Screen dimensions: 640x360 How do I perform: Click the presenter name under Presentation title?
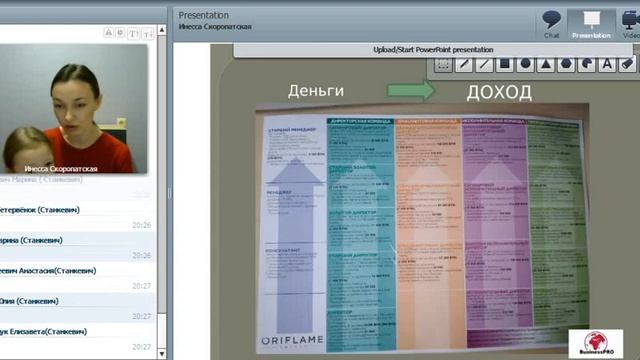click(x=215, y=27)
